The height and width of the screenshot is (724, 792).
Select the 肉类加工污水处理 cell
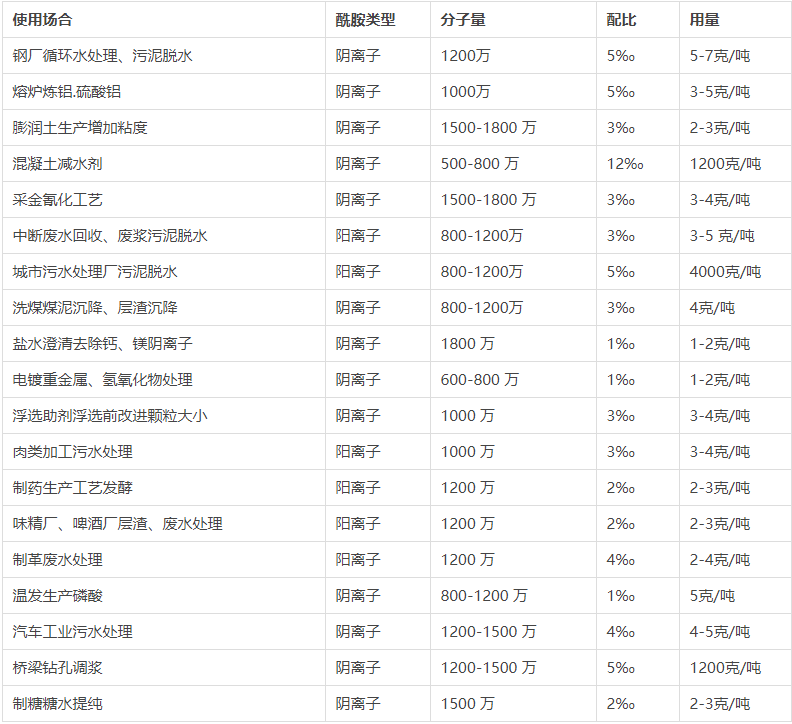(x=73, y=452)
